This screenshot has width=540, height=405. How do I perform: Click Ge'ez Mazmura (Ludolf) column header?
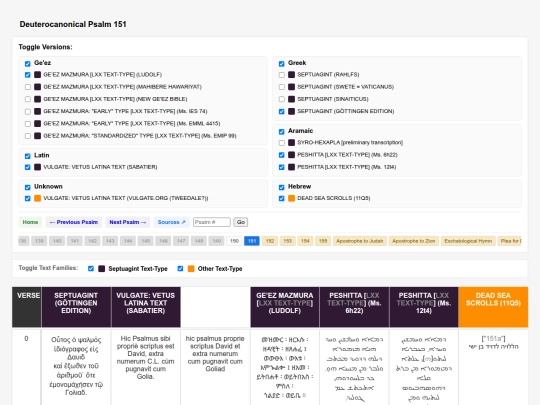click(285, 307)
